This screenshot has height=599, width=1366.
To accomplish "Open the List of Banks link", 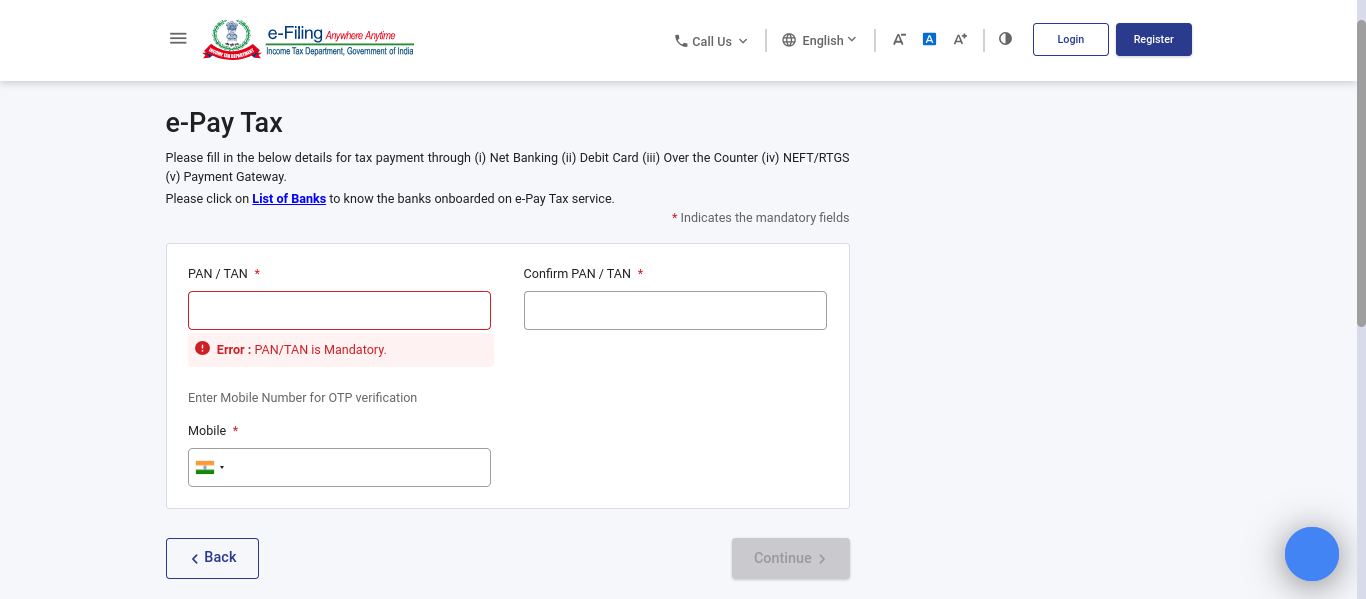I will [289, 198].
